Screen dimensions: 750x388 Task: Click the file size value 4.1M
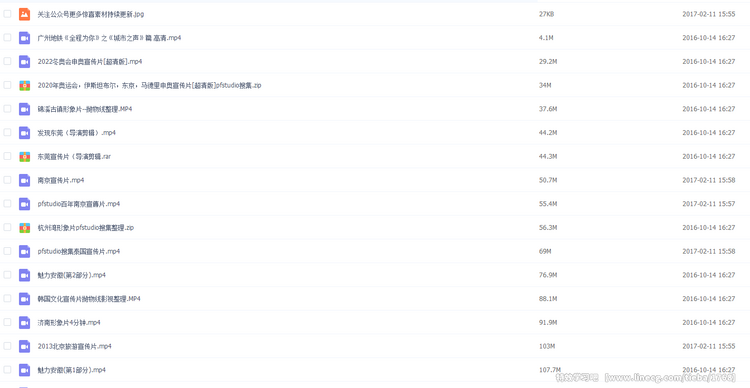[546, 38]
